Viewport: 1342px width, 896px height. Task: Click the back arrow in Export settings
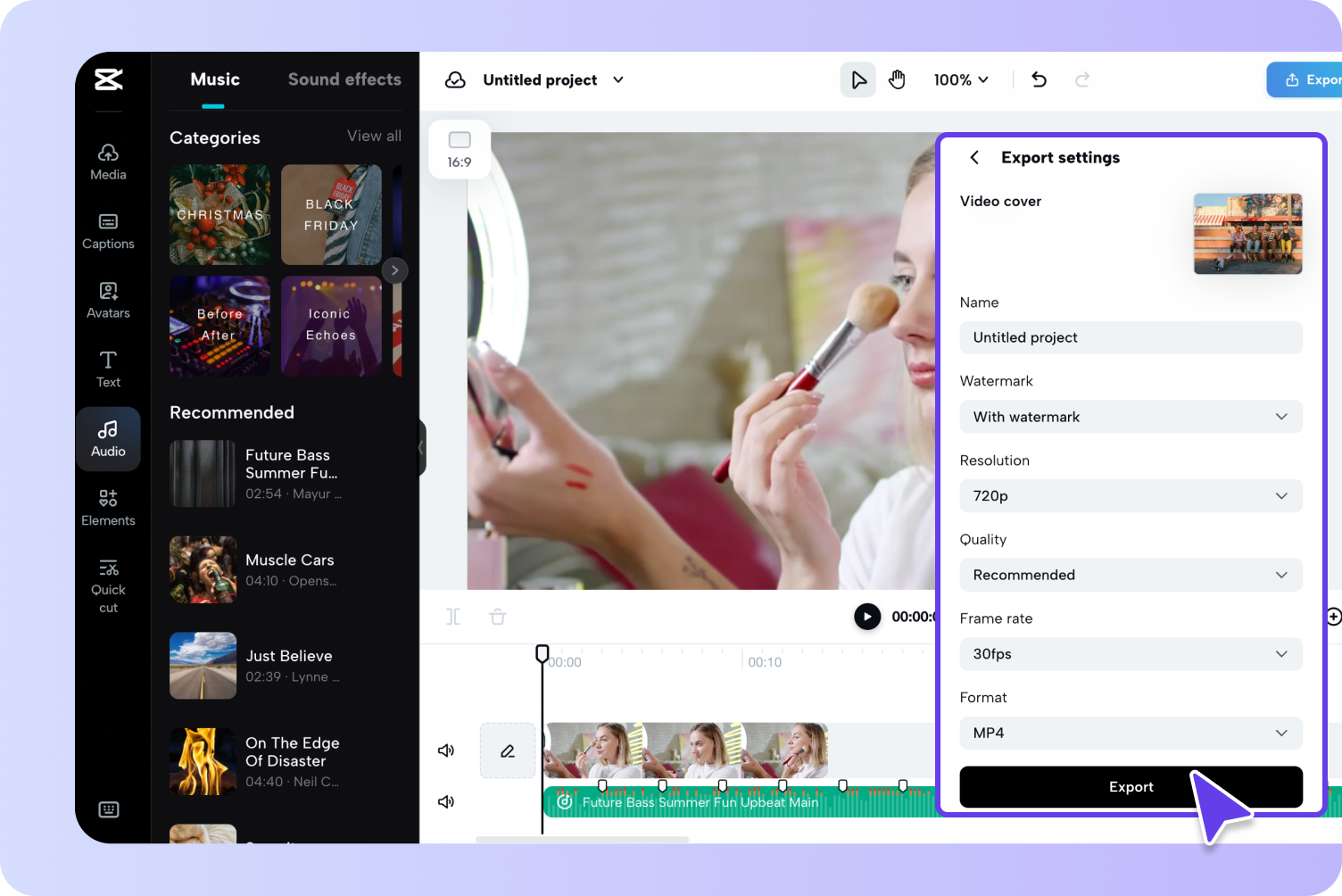[974, 157]
